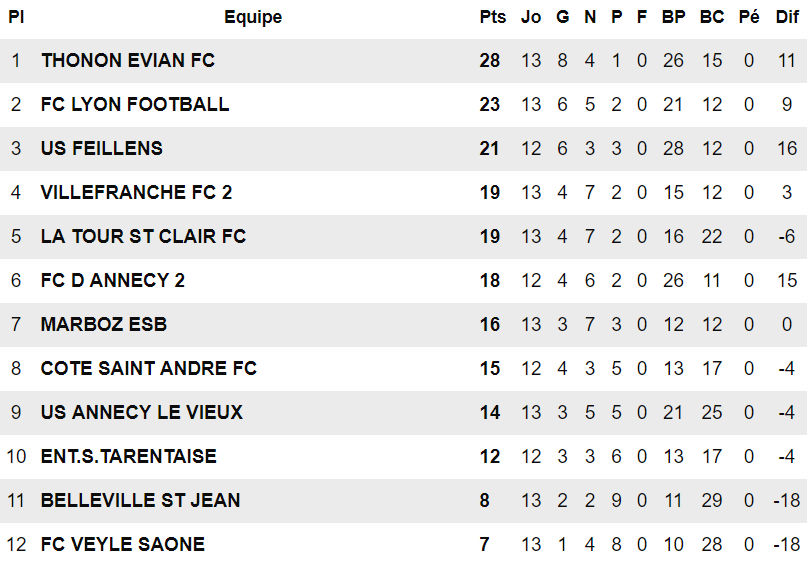This screenshot has width=809, height=562.
Task: Click Thonon Evian's 28 points value
Action: pos(490,60)
